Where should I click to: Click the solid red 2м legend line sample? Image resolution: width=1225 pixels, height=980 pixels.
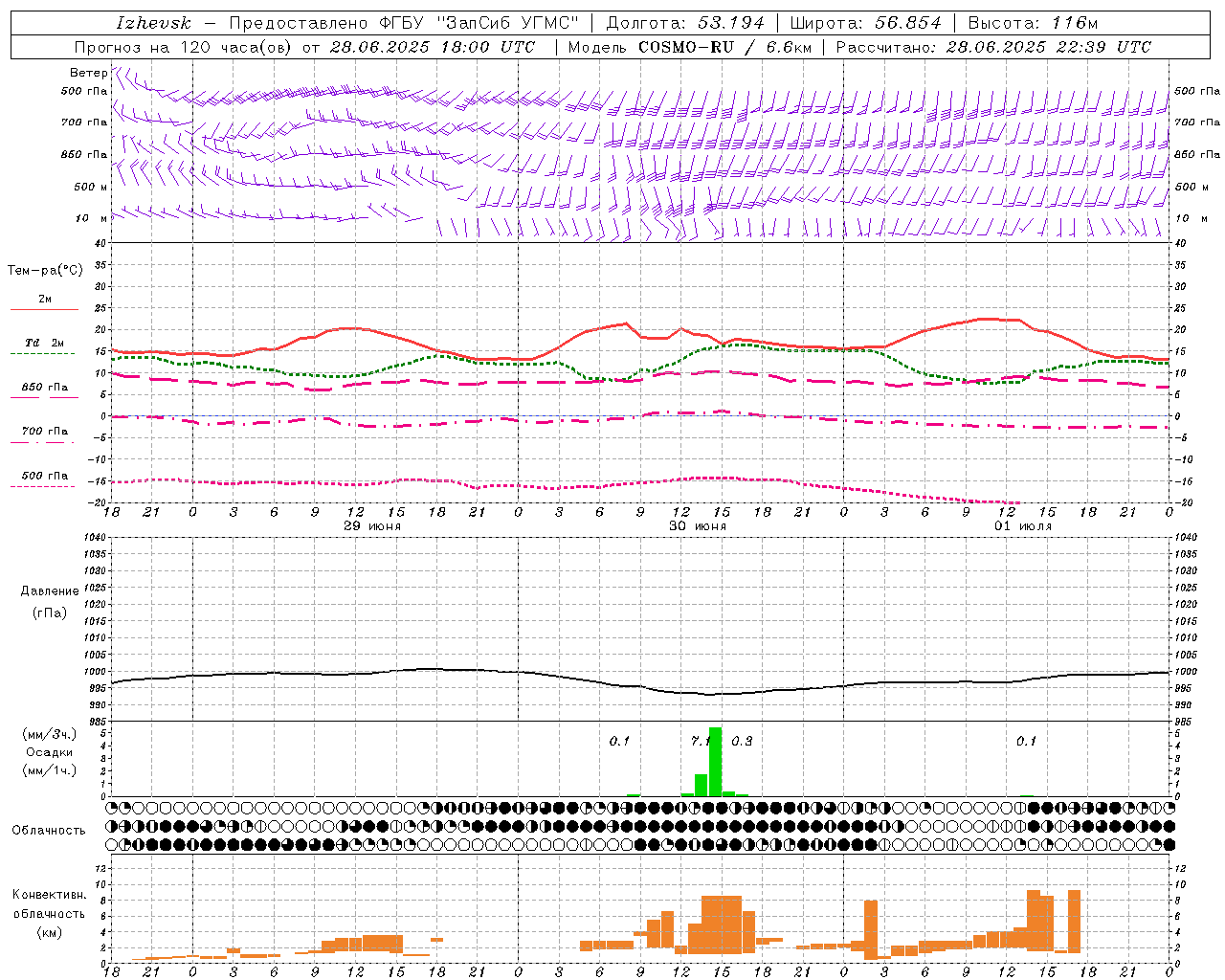point(44,309)
